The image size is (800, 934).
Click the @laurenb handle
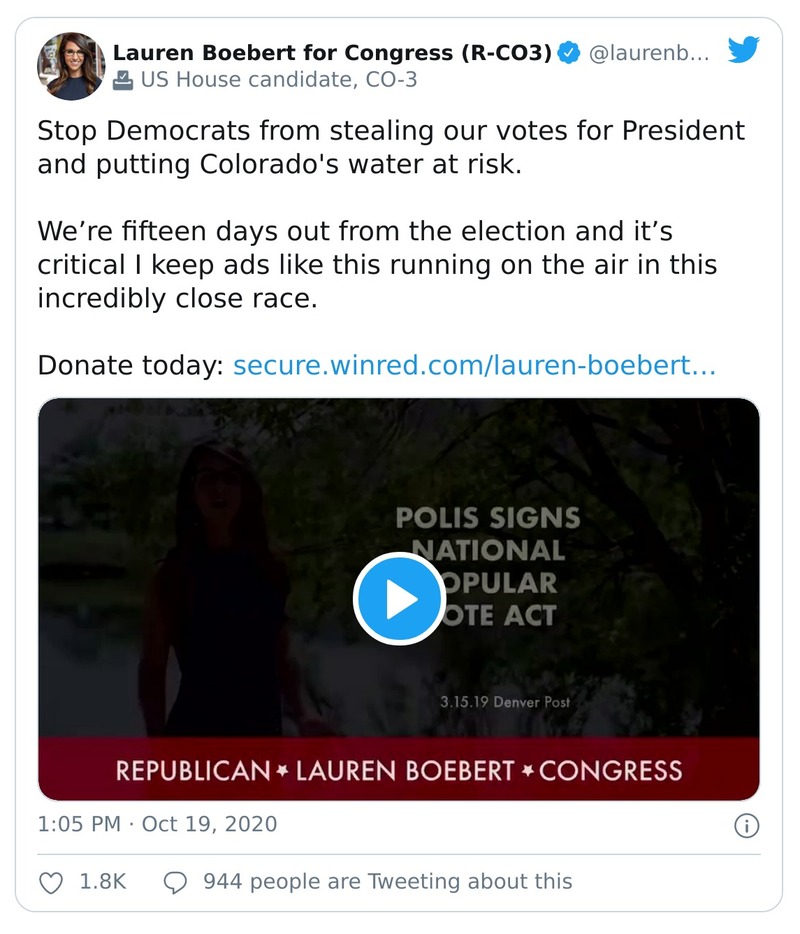649,53
